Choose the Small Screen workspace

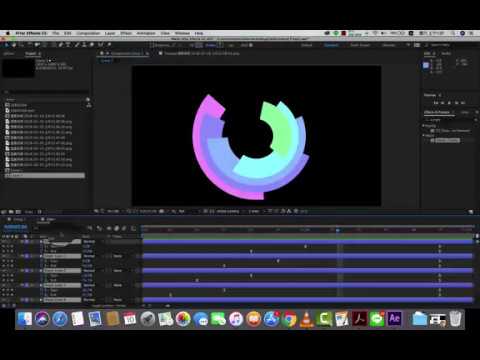(x=360, y=45)
